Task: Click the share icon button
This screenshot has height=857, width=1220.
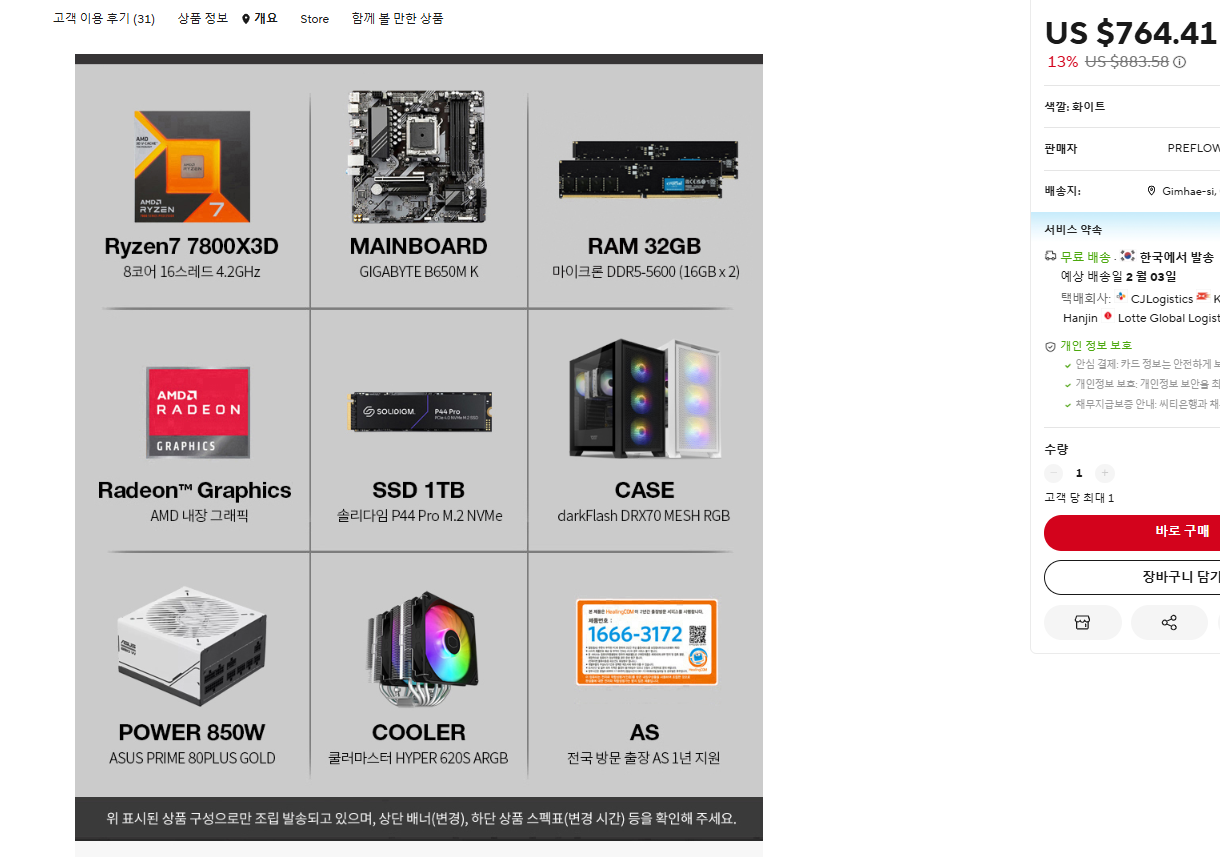Action: click(1169, 622)
